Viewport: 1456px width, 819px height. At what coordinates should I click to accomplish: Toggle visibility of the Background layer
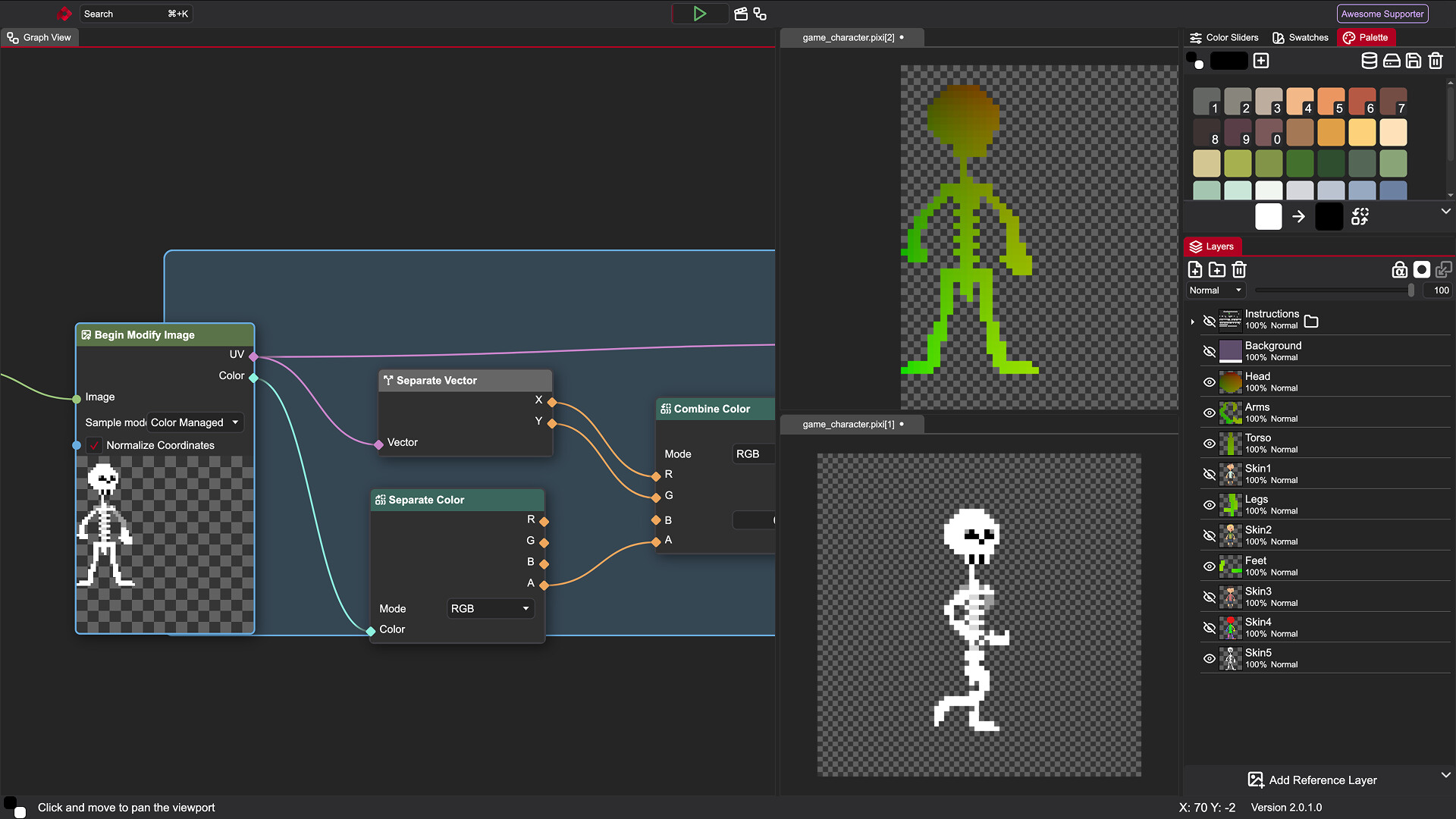1209,351
